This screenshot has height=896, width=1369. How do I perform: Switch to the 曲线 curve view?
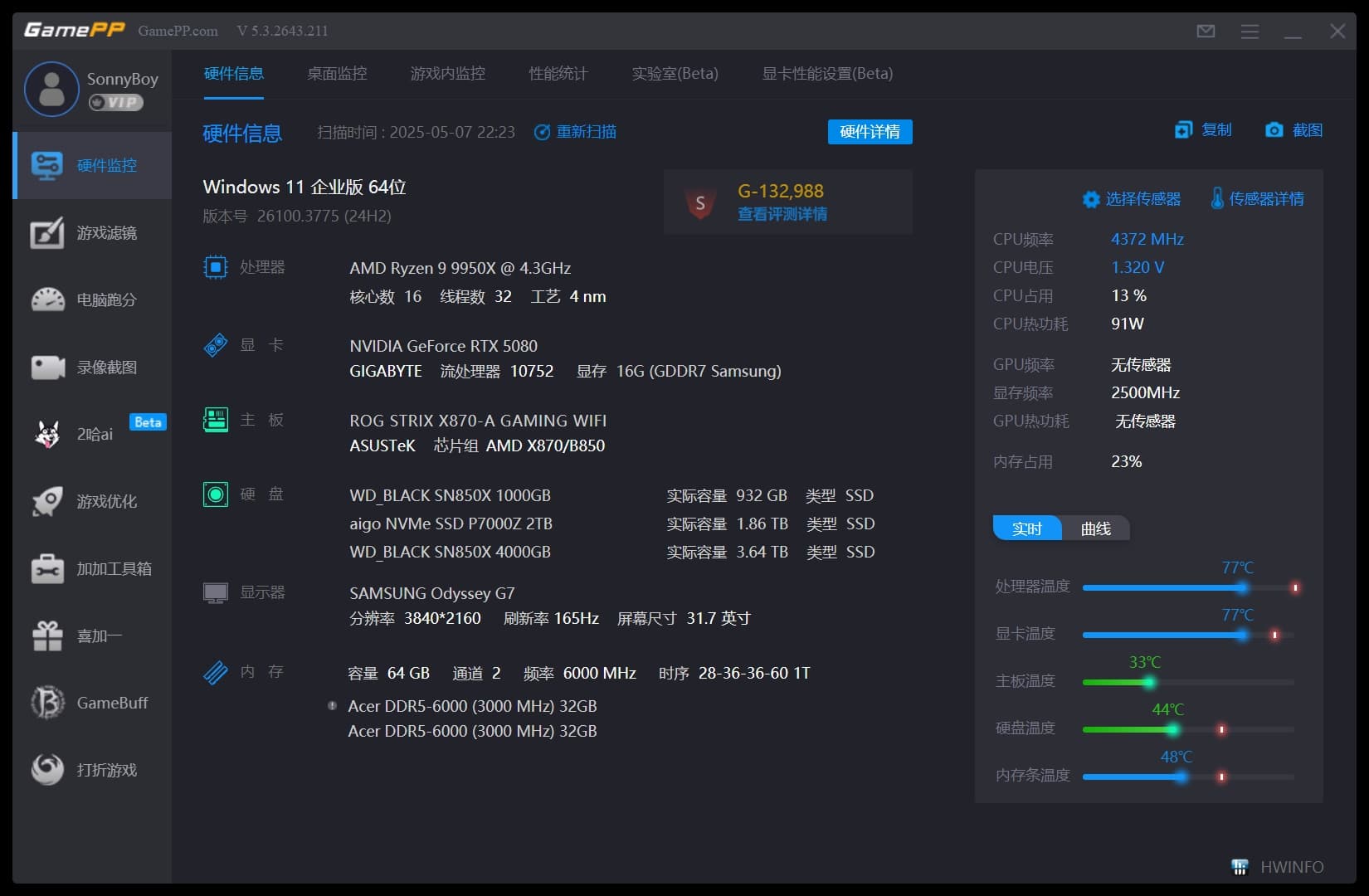pos(1096,528)
